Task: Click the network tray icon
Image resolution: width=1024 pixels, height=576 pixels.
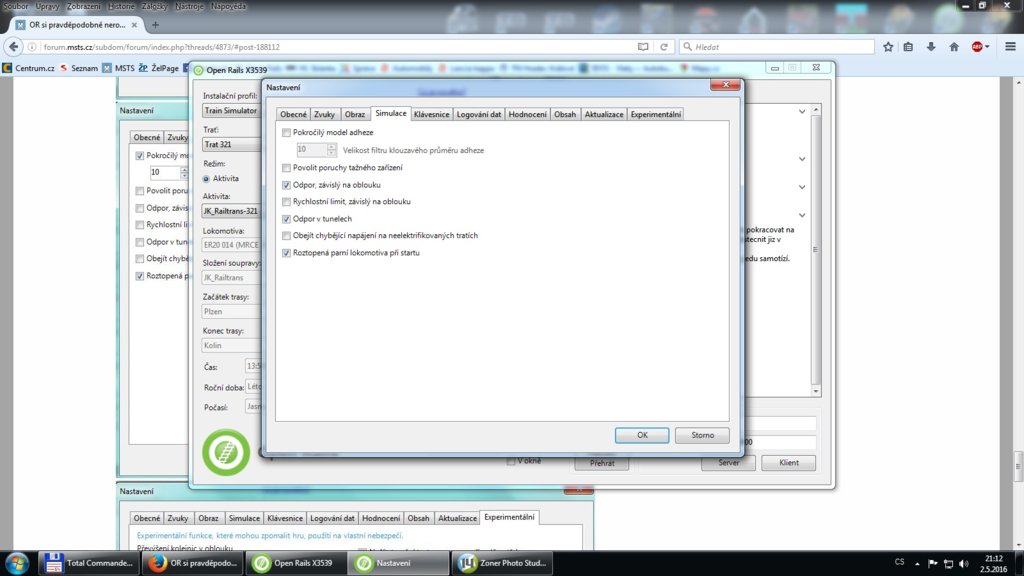Action: [x=948, y=564]
